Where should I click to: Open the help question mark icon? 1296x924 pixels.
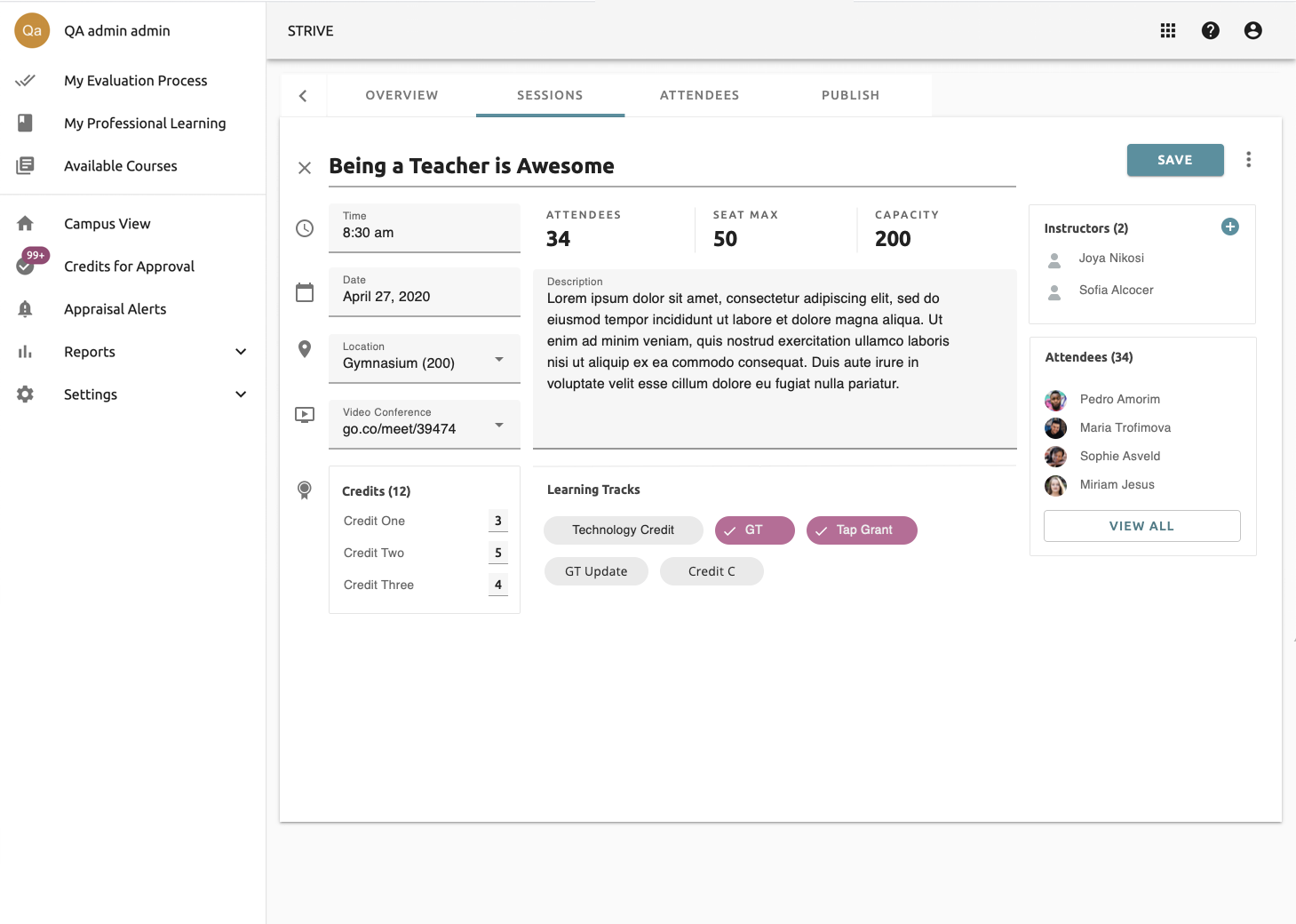pyautogui.click(x=1210, y=30)
